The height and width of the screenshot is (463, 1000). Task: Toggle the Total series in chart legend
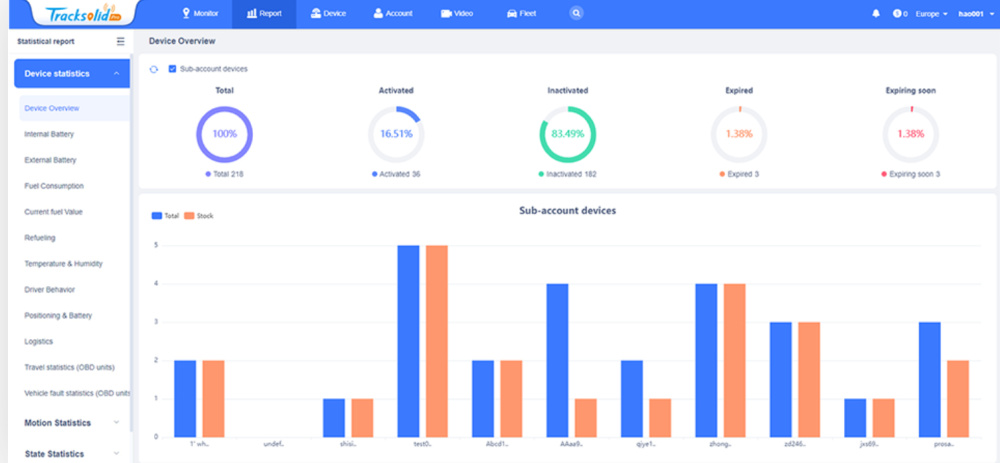[x=163, y=215]
